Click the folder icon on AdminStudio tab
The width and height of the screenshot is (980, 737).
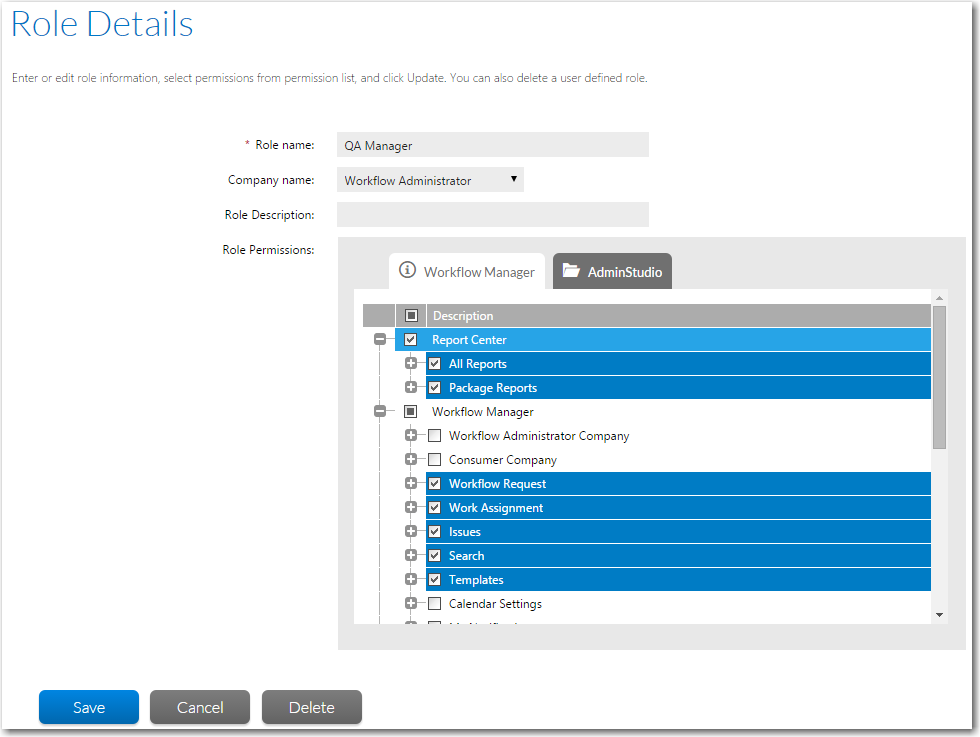pyautogui.click(x=571, y=270)
